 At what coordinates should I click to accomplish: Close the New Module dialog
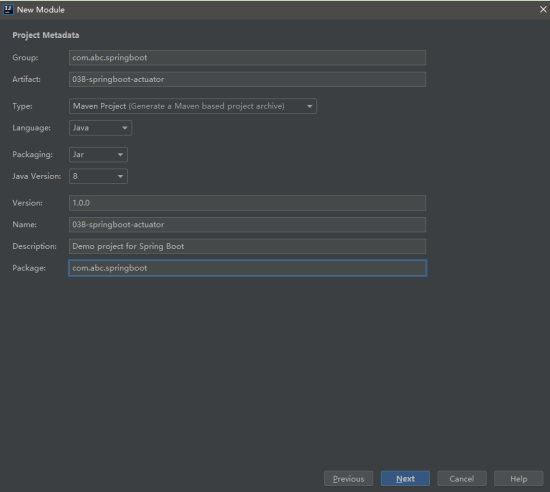[x=543, y=9]
